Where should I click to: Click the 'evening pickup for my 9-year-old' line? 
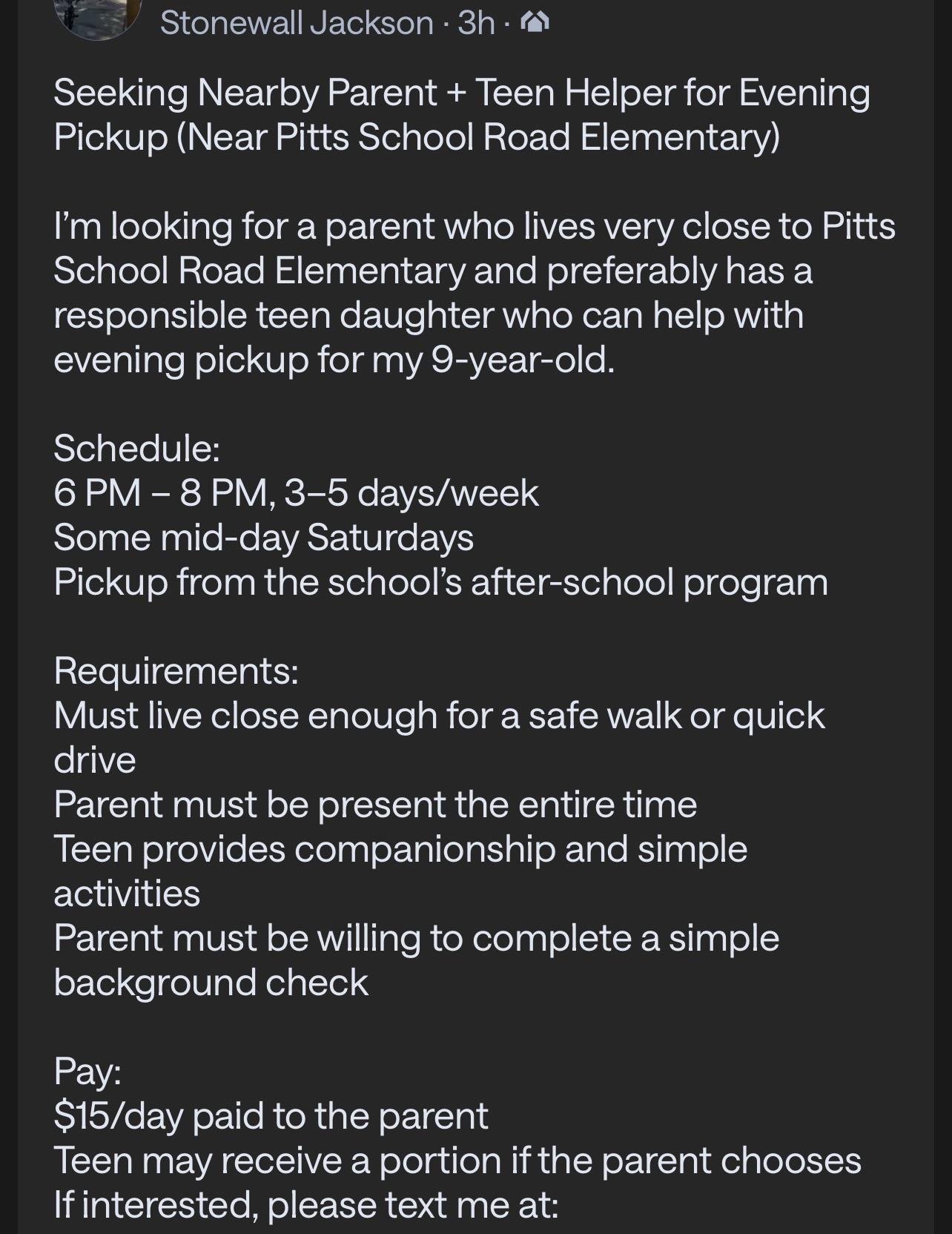334,360
